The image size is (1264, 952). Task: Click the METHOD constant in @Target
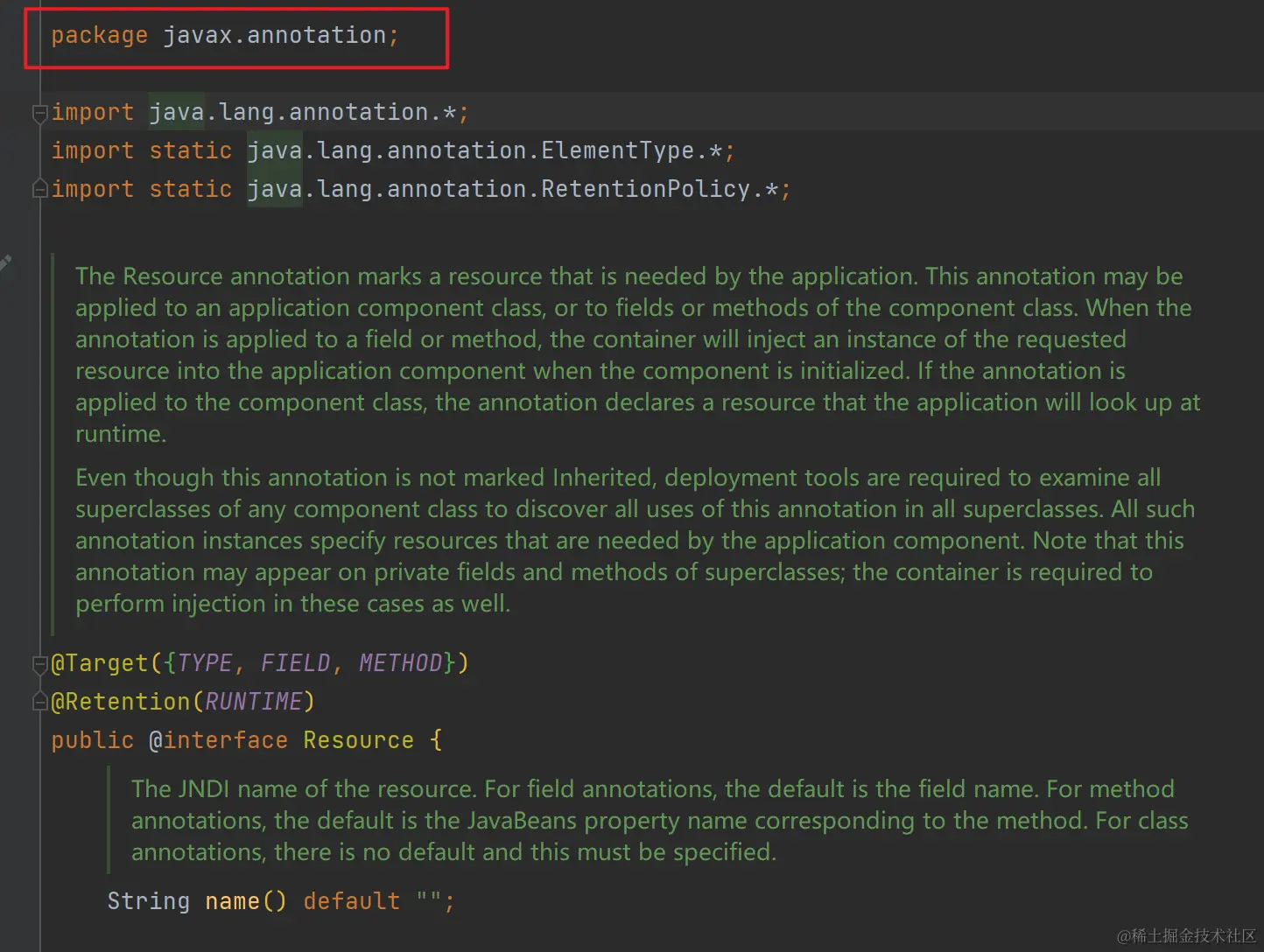[x=400, y=663]
